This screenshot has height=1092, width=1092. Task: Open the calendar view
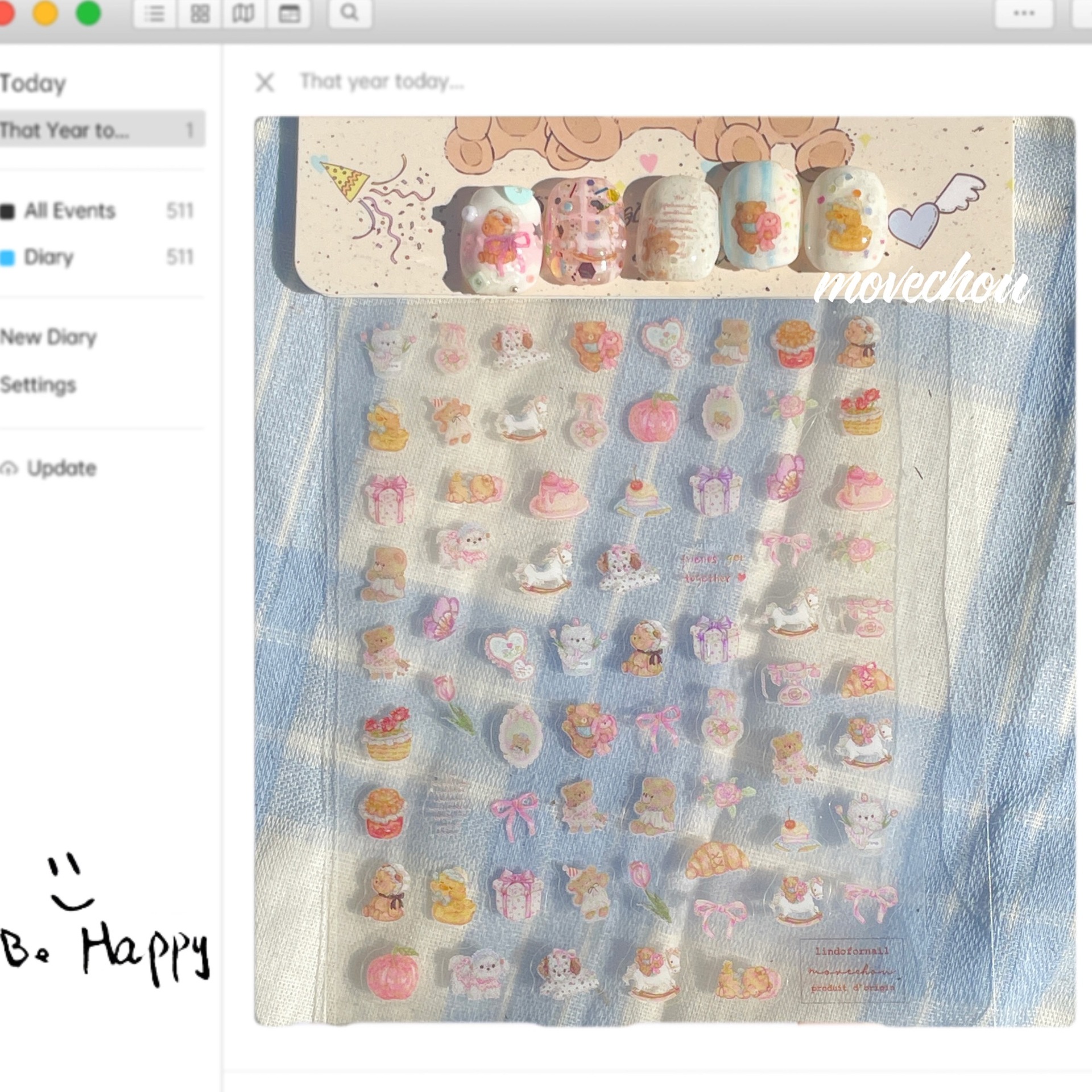tap(289, 14)
